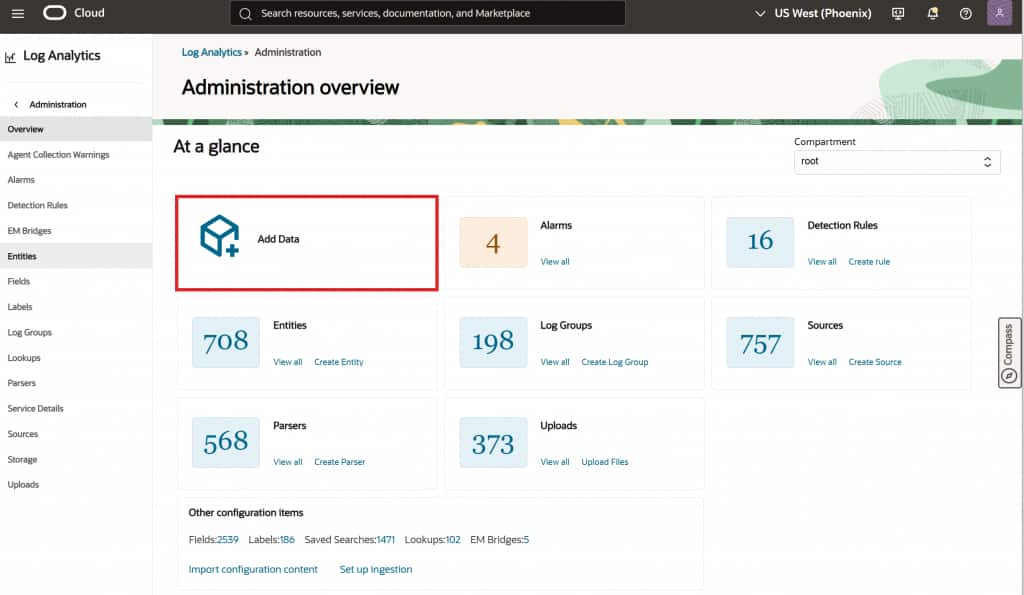View all Parsers

(287, 462)
